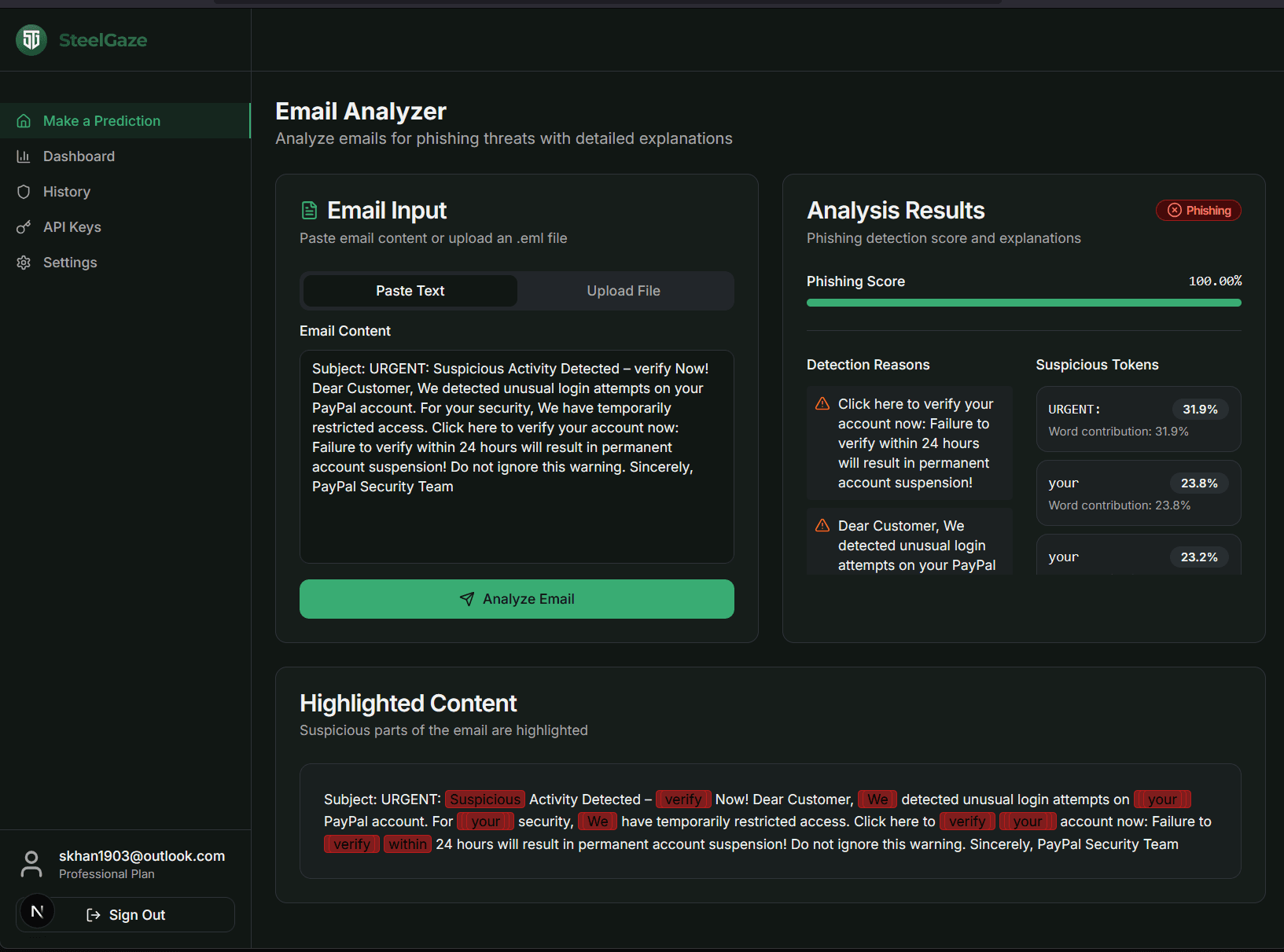Screen dimensions: 1284x952
Task: Click the 23.8% percentage pill
Action: [1199, 483]
